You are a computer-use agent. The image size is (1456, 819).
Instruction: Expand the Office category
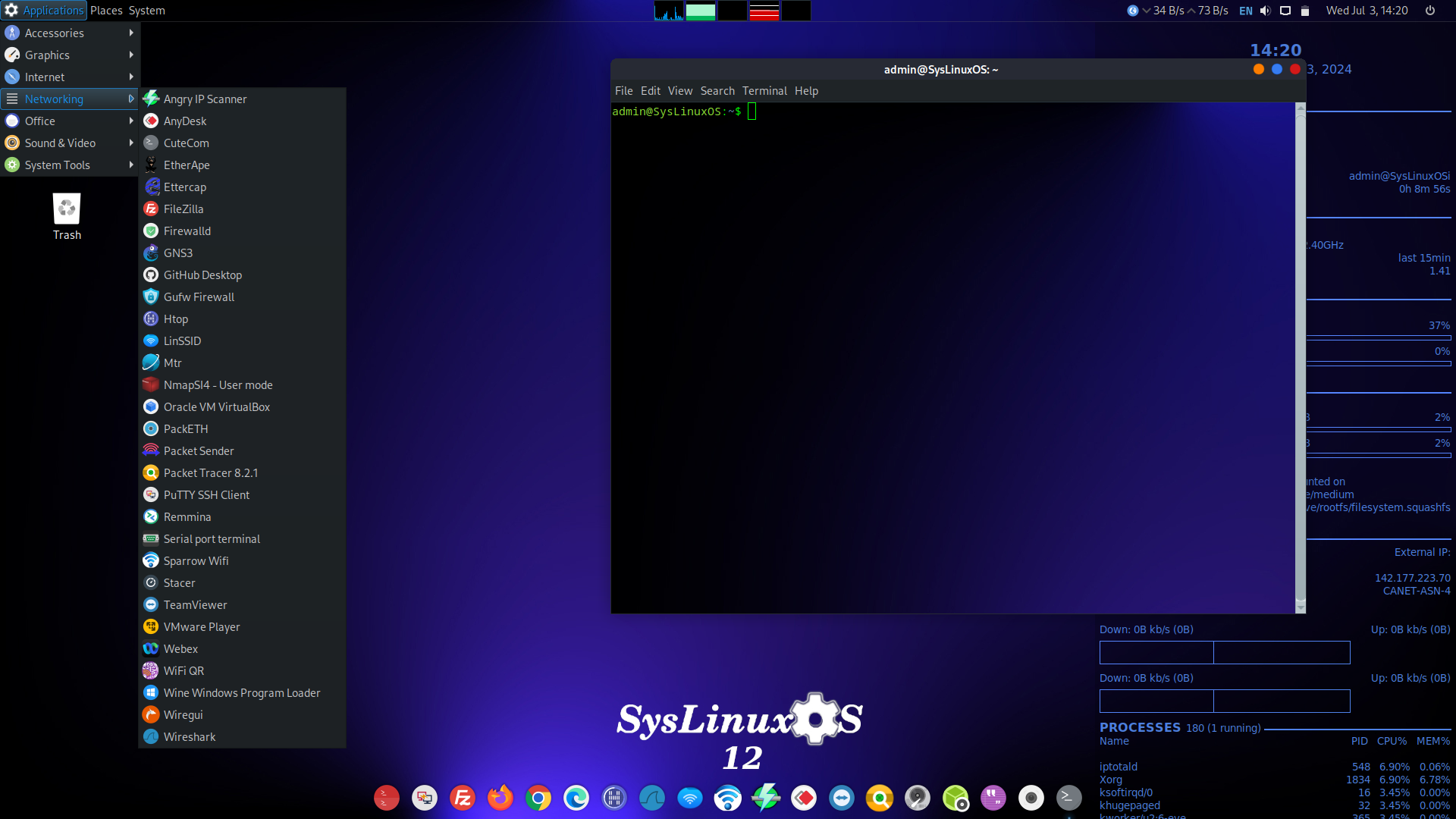(69, 121)
